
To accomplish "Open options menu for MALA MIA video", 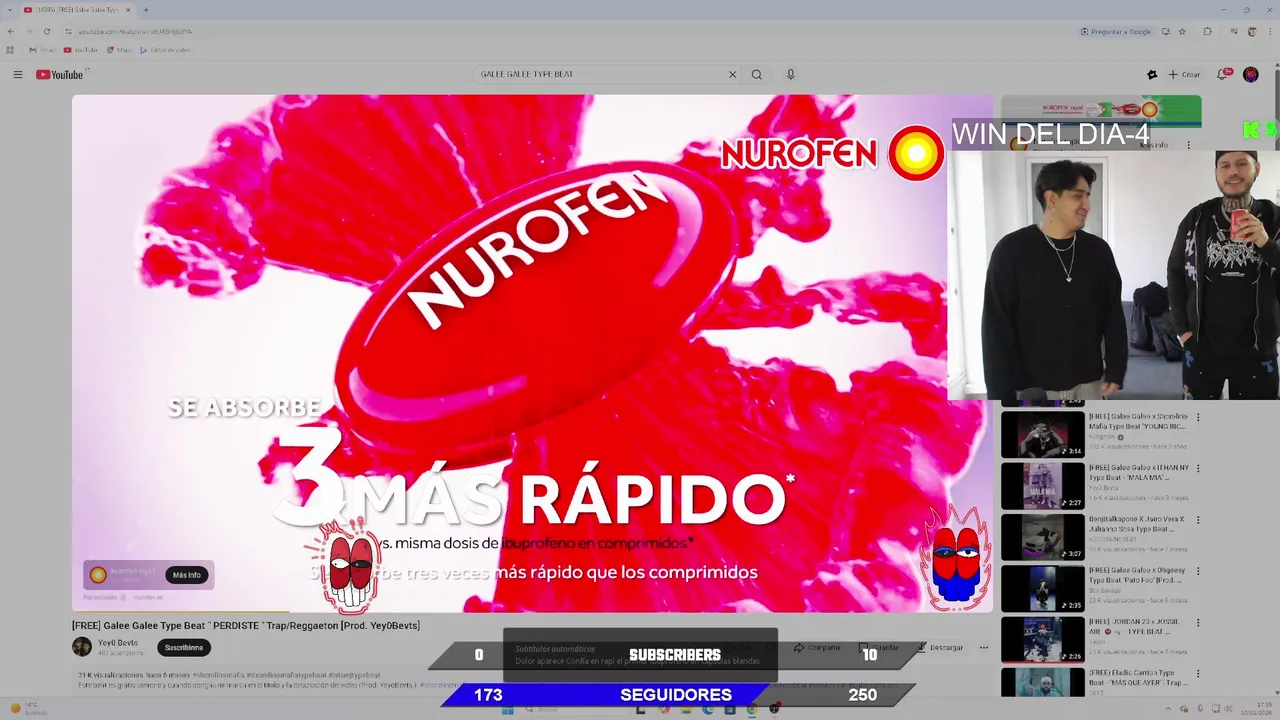I will coord(1198,469).
